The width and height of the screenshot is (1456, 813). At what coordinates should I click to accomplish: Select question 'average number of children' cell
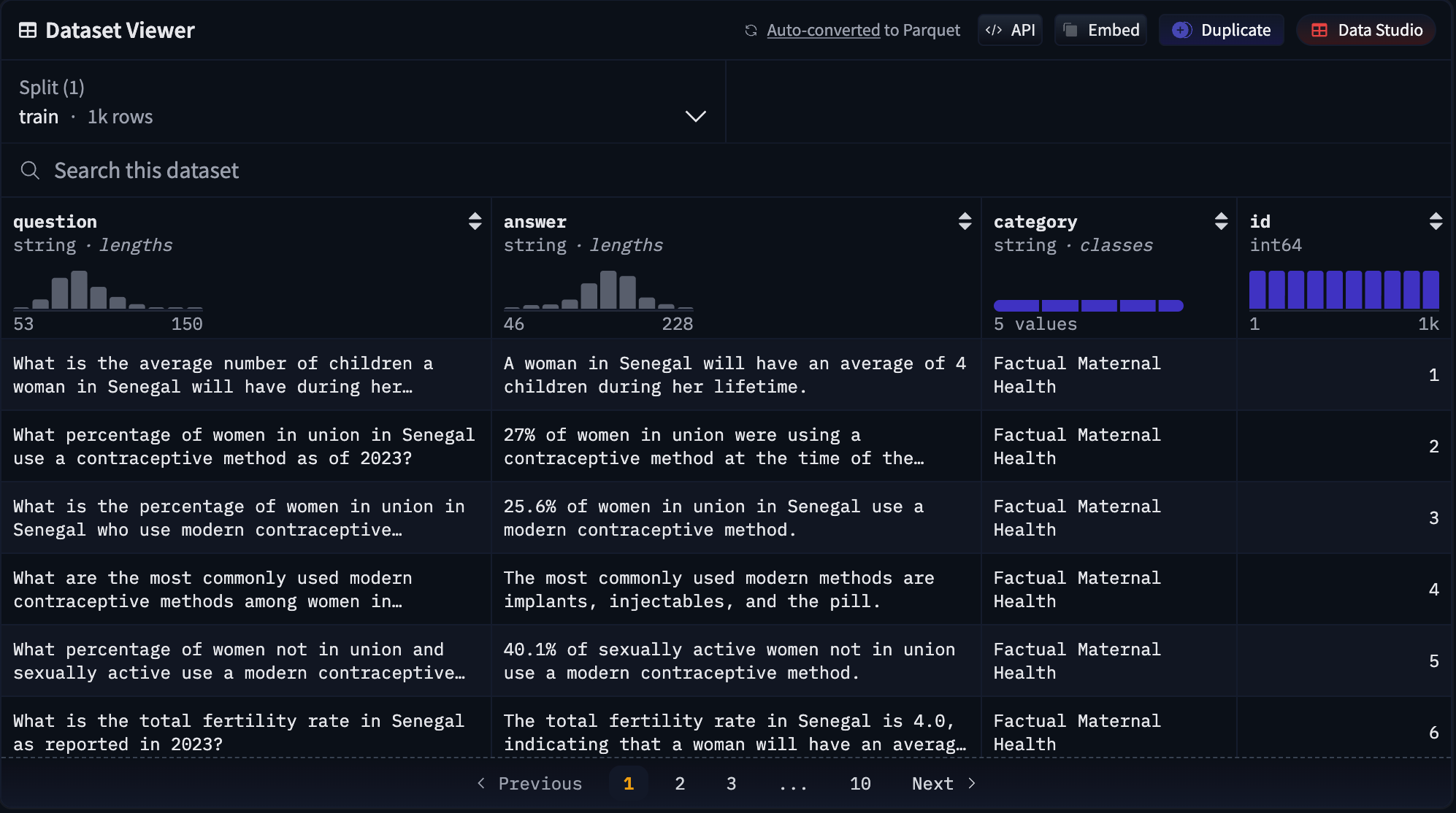coord(247,375)
